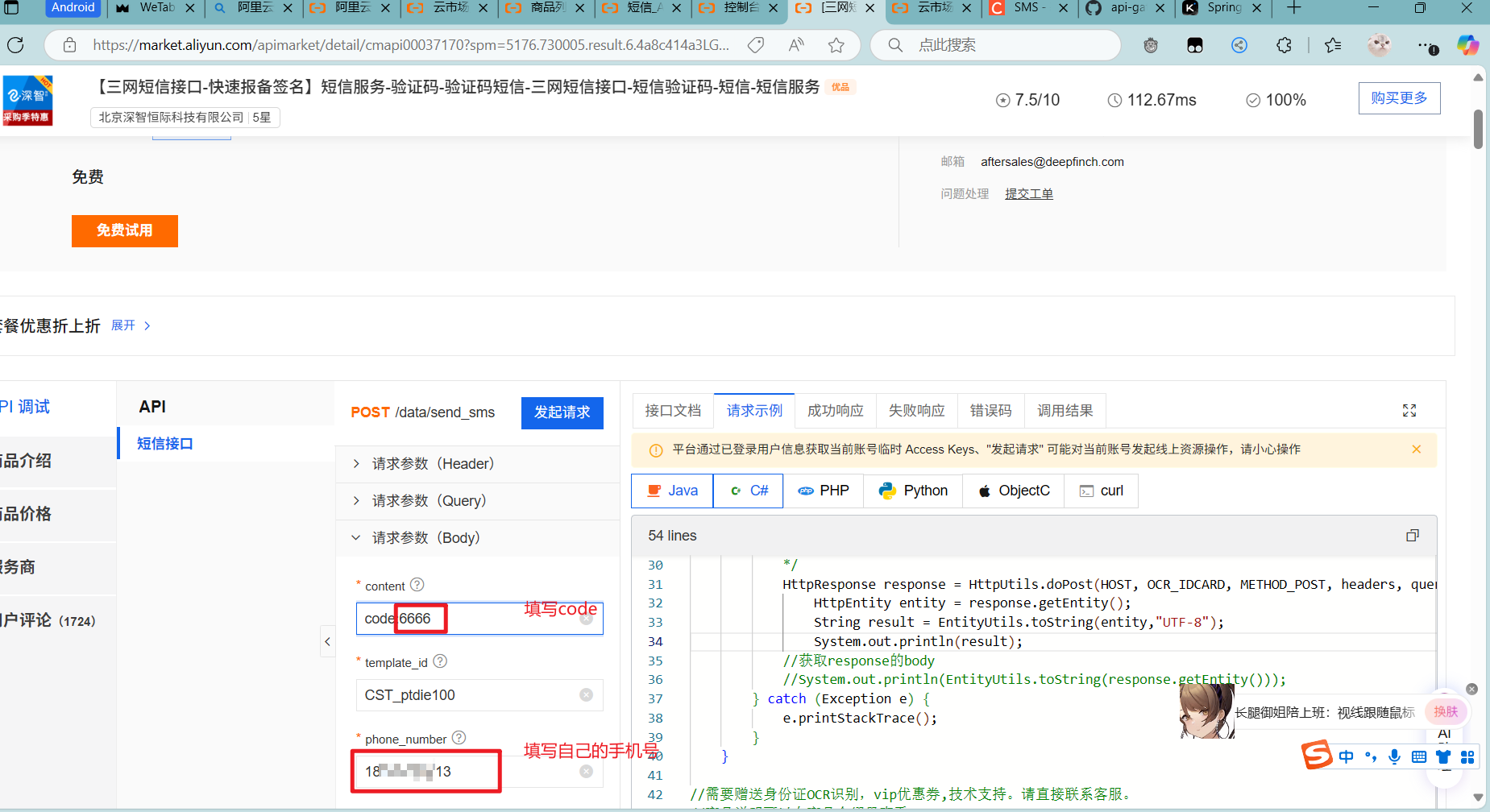Screen dimensions: 1490x812
Task: Switch to the Spring browser tab
Action: [1224, 8]
